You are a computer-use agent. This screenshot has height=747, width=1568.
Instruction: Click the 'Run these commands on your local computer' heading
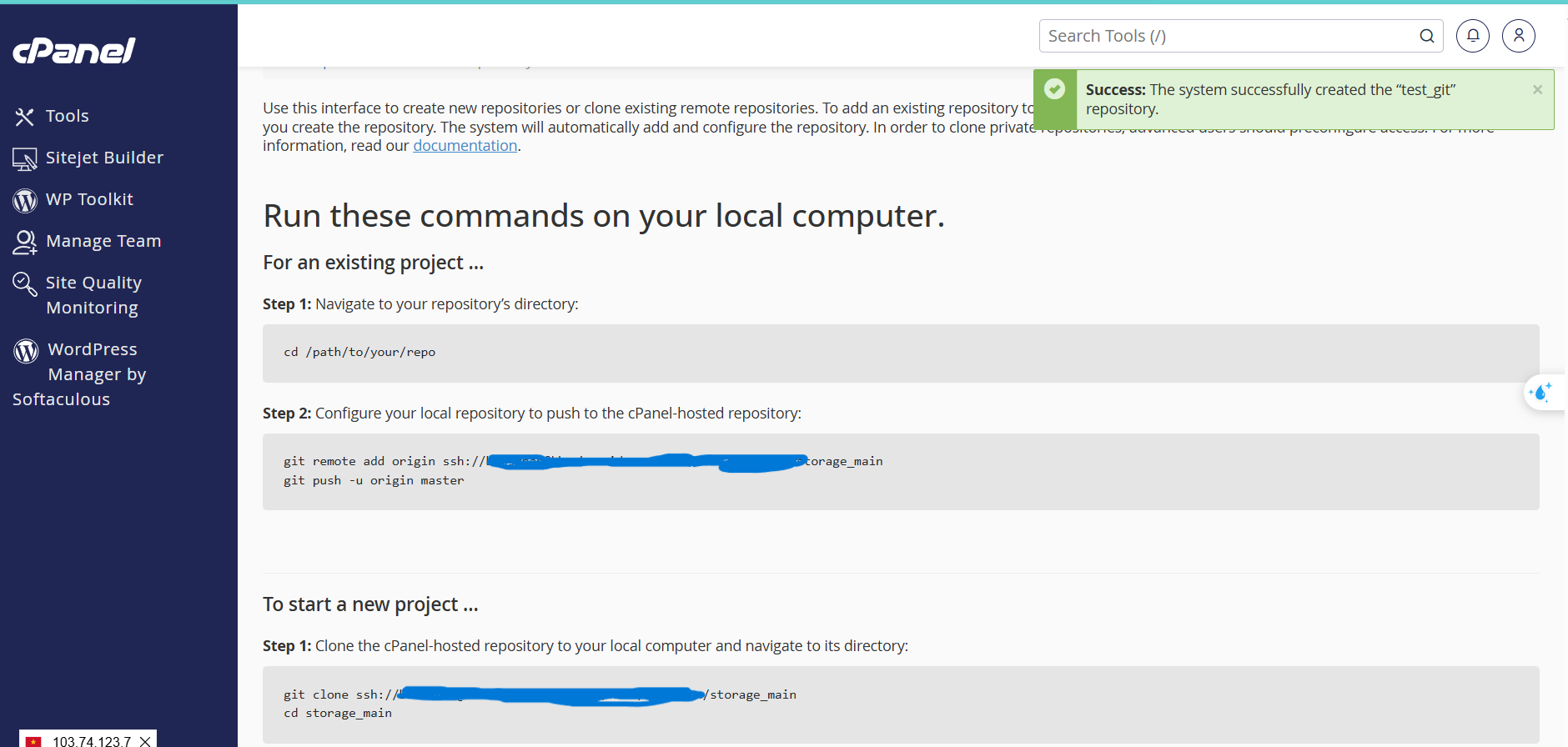604,216
